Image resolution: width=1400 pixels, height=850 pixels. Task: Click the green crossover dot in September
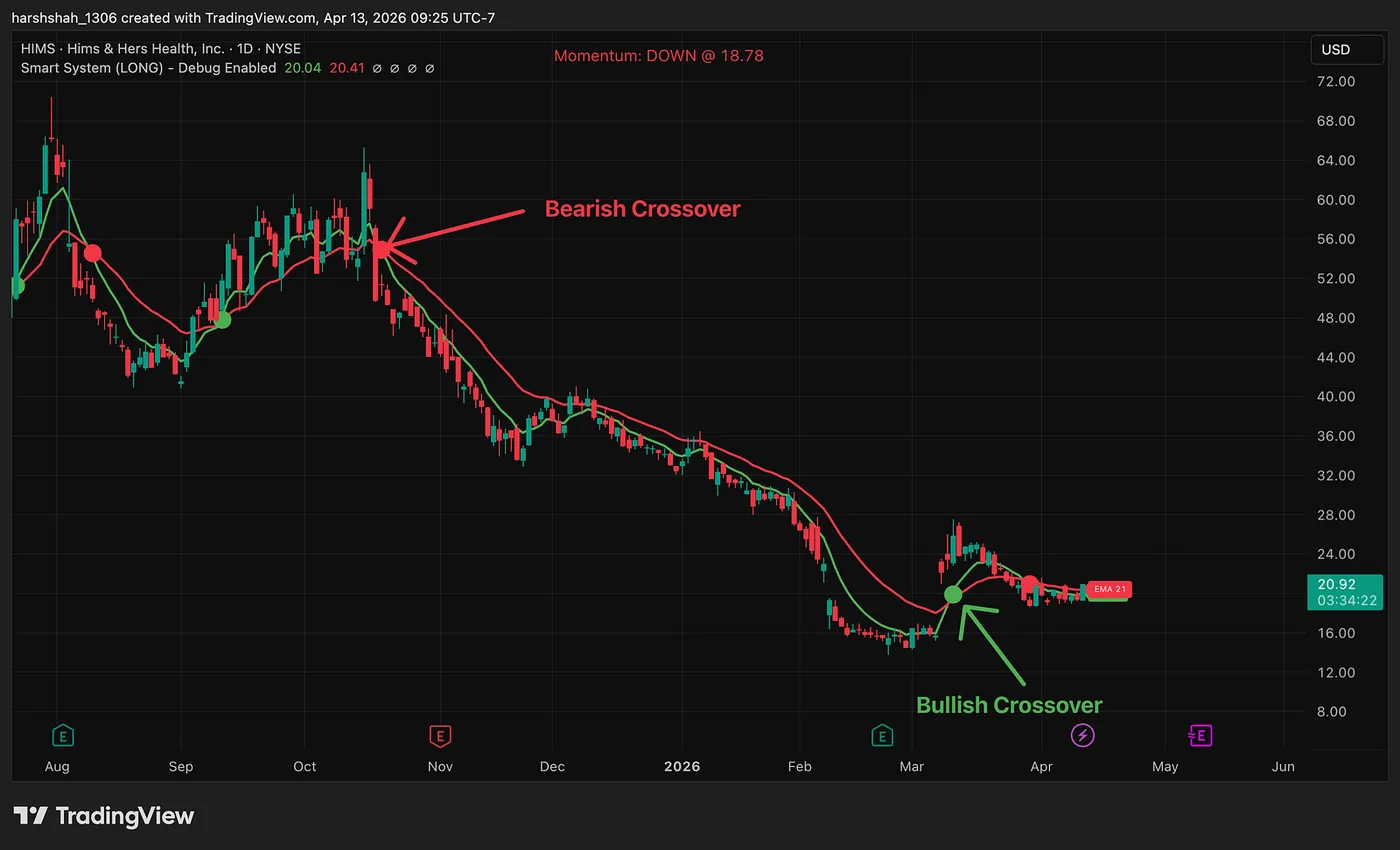coord(222,320)
